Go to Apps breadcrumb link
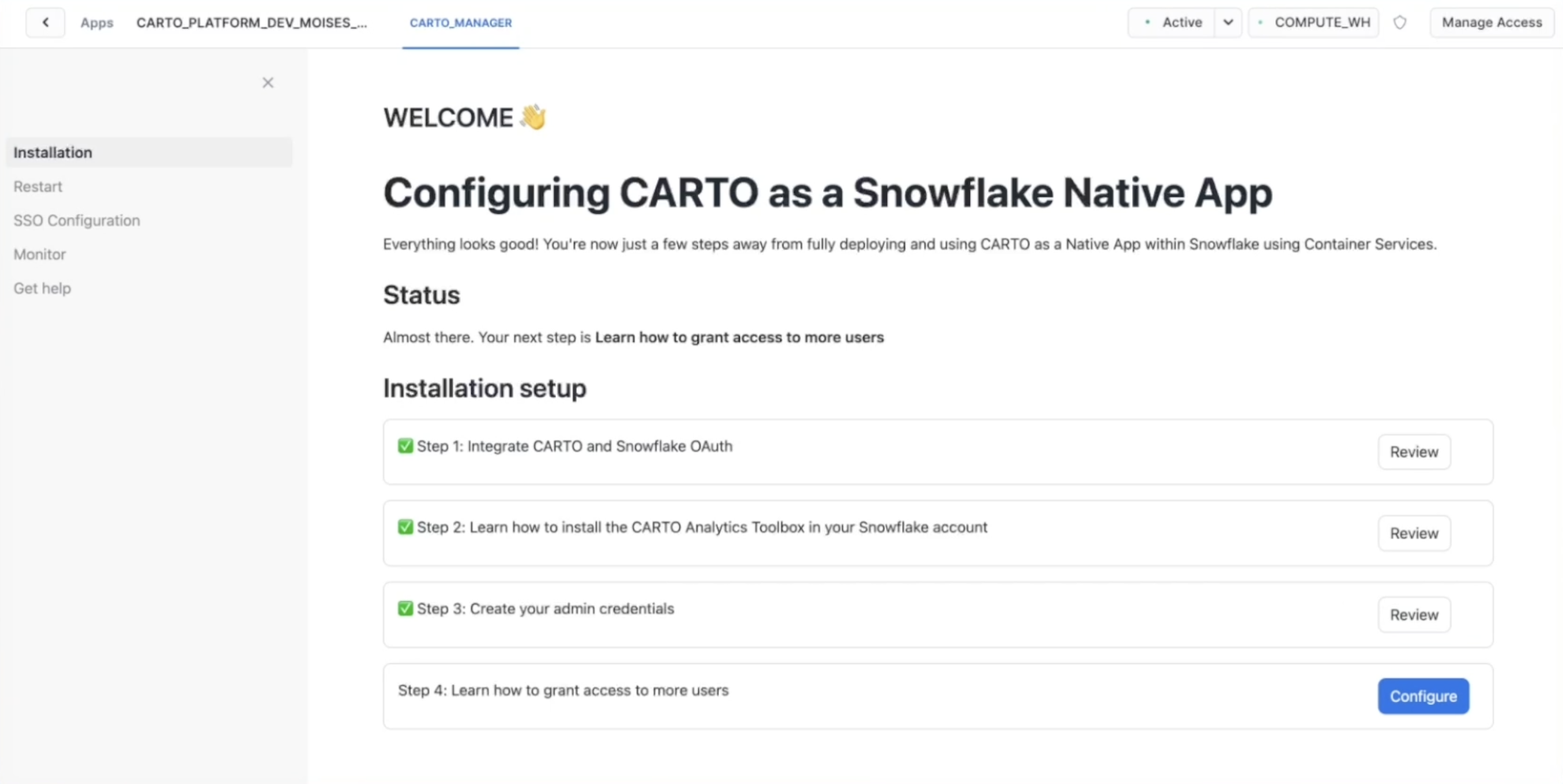1563x784 pixels. click(97, 22)
